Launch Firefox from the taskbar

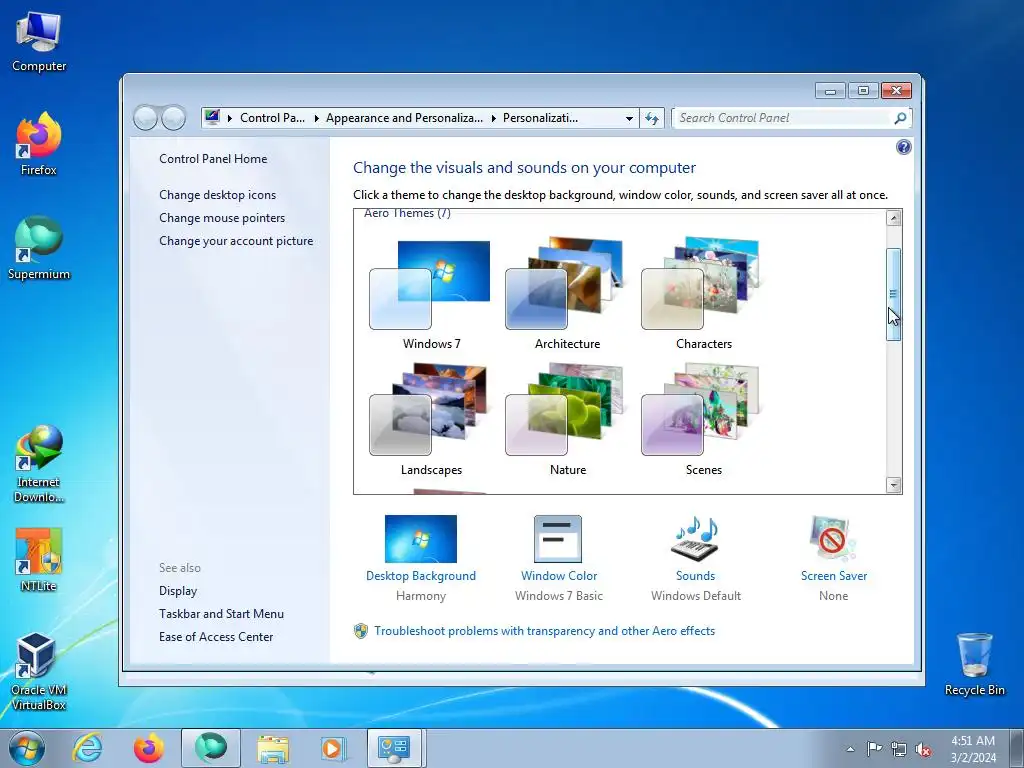click(x=149, y=748)
